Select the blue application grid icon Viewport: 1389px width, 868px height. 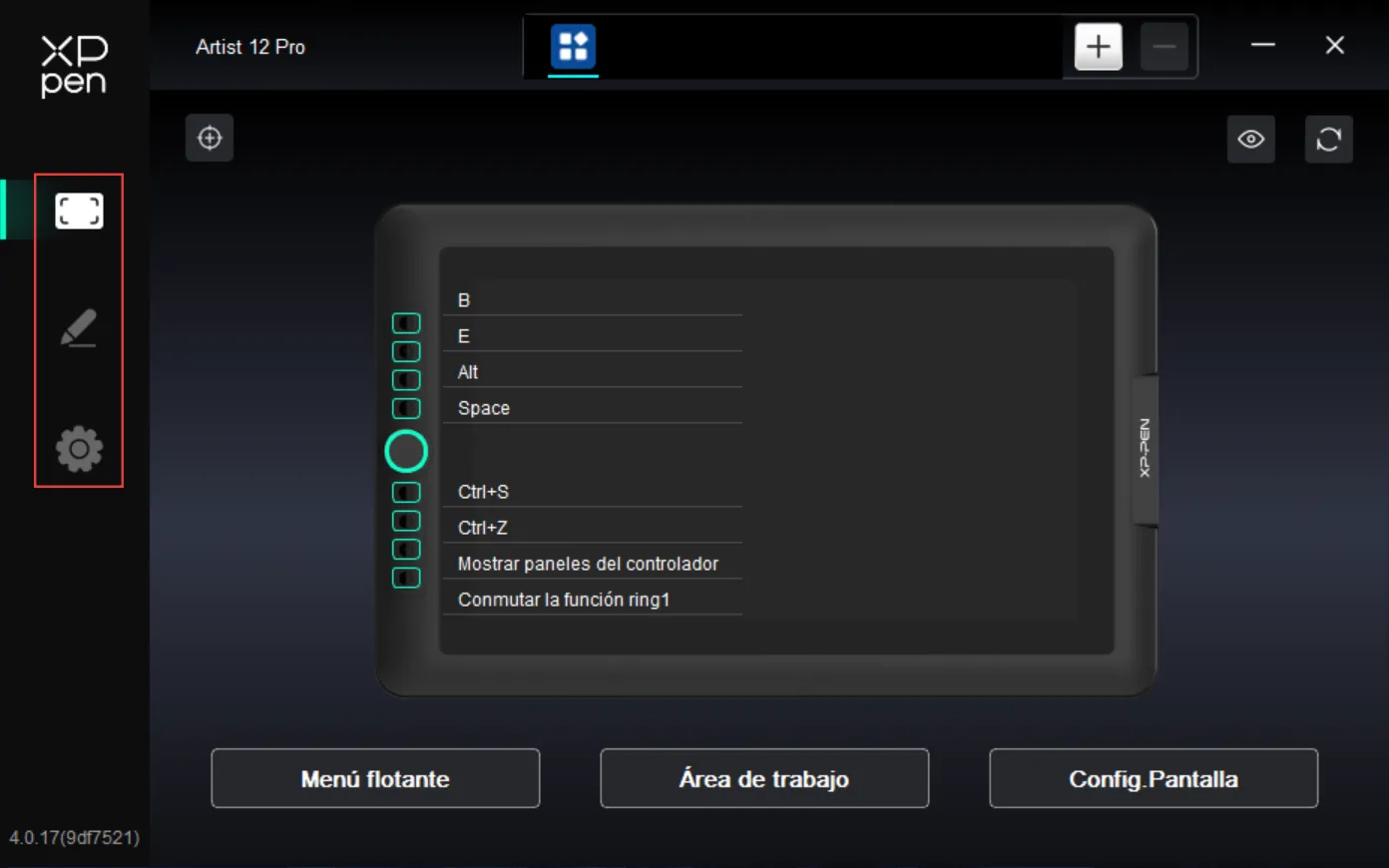(574, 46)
